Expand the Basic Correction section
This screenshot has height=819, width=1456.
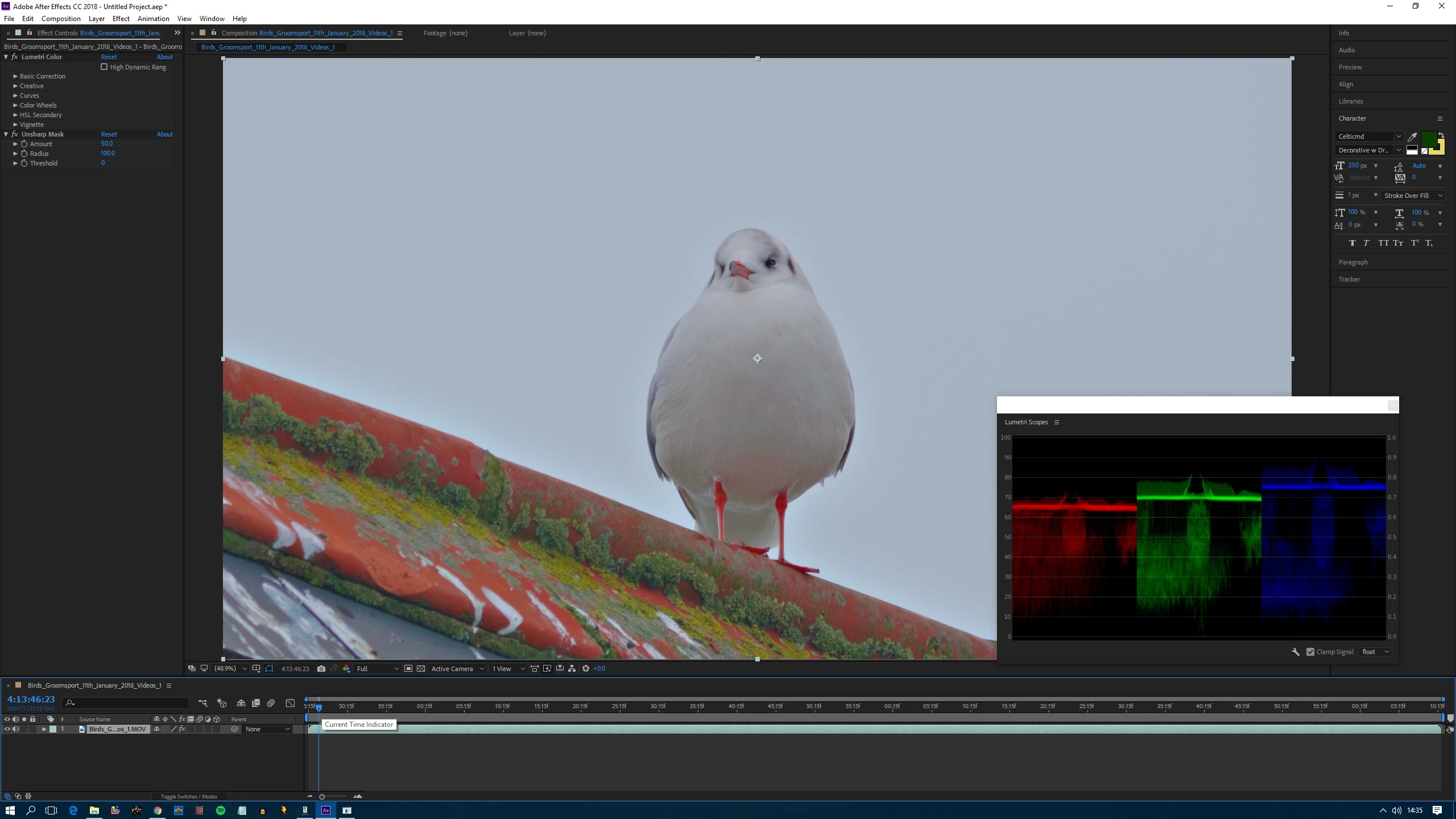(15, 76)
